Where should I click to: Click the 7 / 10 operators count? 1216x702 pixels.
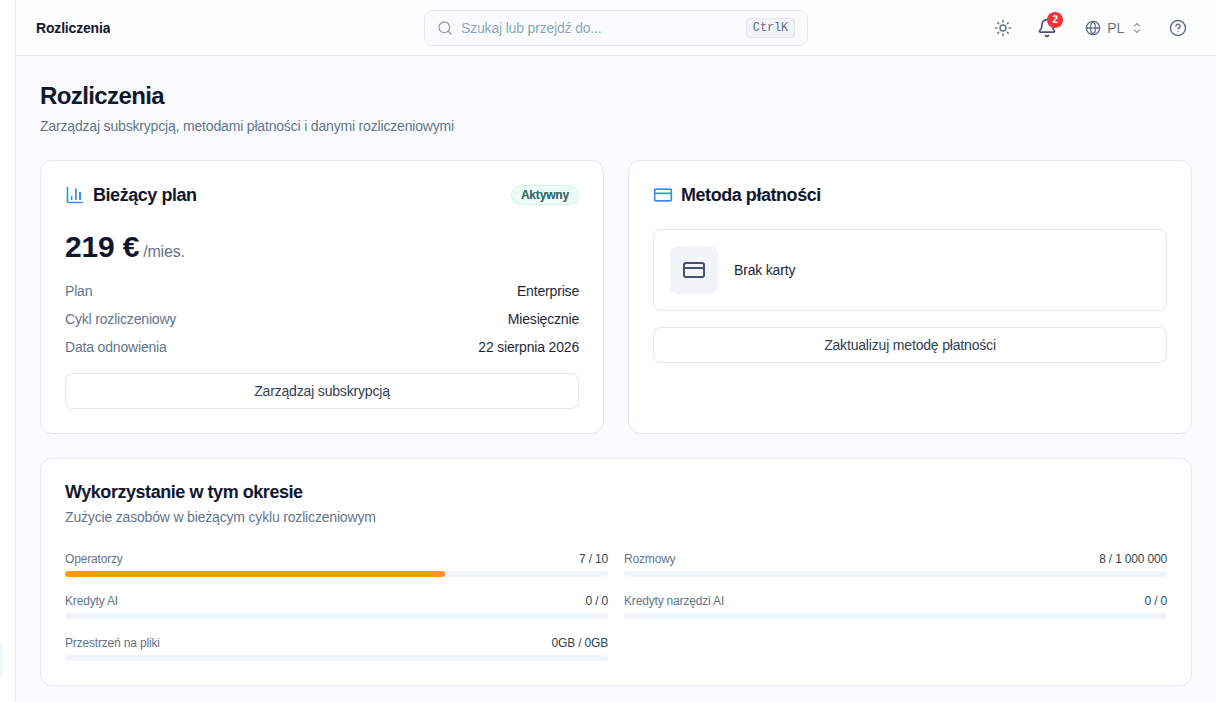click(x=593, y=559)
